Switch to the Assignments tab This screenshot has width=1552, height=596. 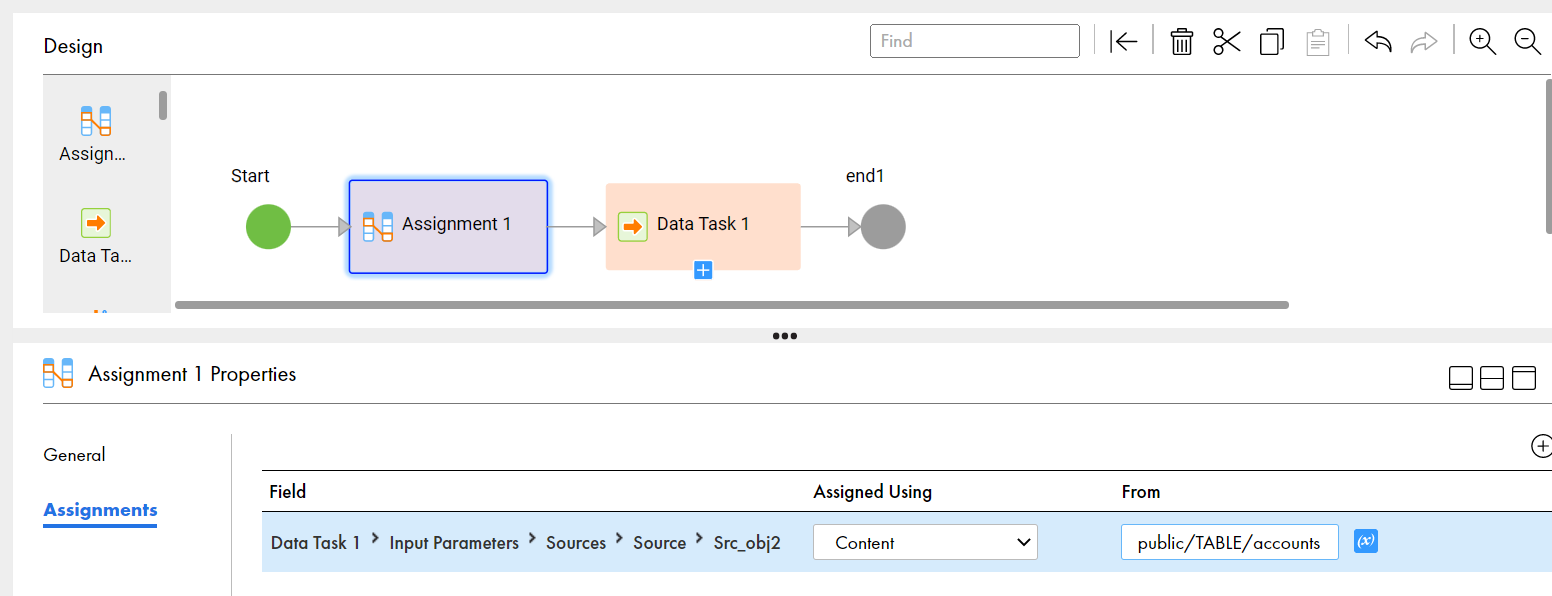point(100,510)
